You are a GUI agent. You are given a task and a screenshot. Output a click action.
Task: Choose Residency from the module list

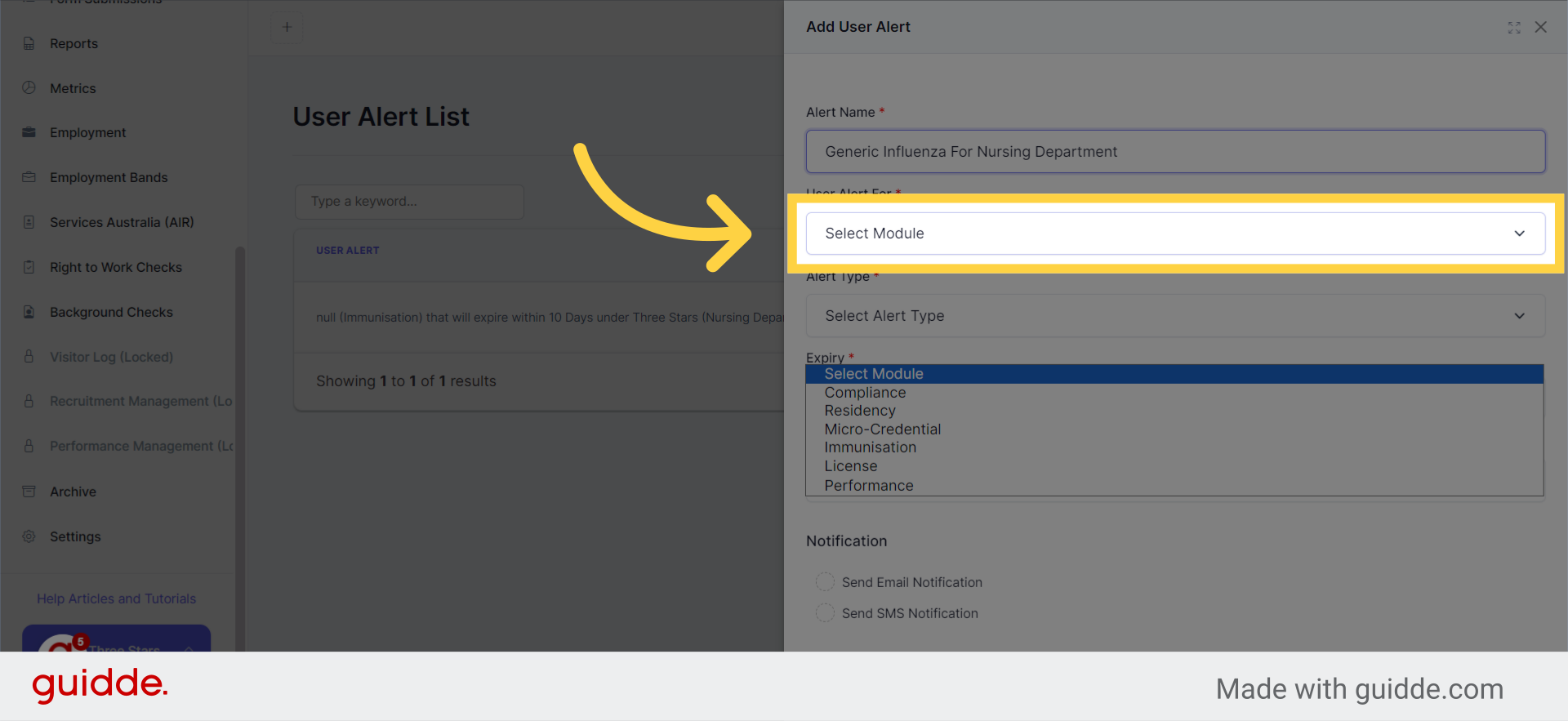coord(1174,411)
